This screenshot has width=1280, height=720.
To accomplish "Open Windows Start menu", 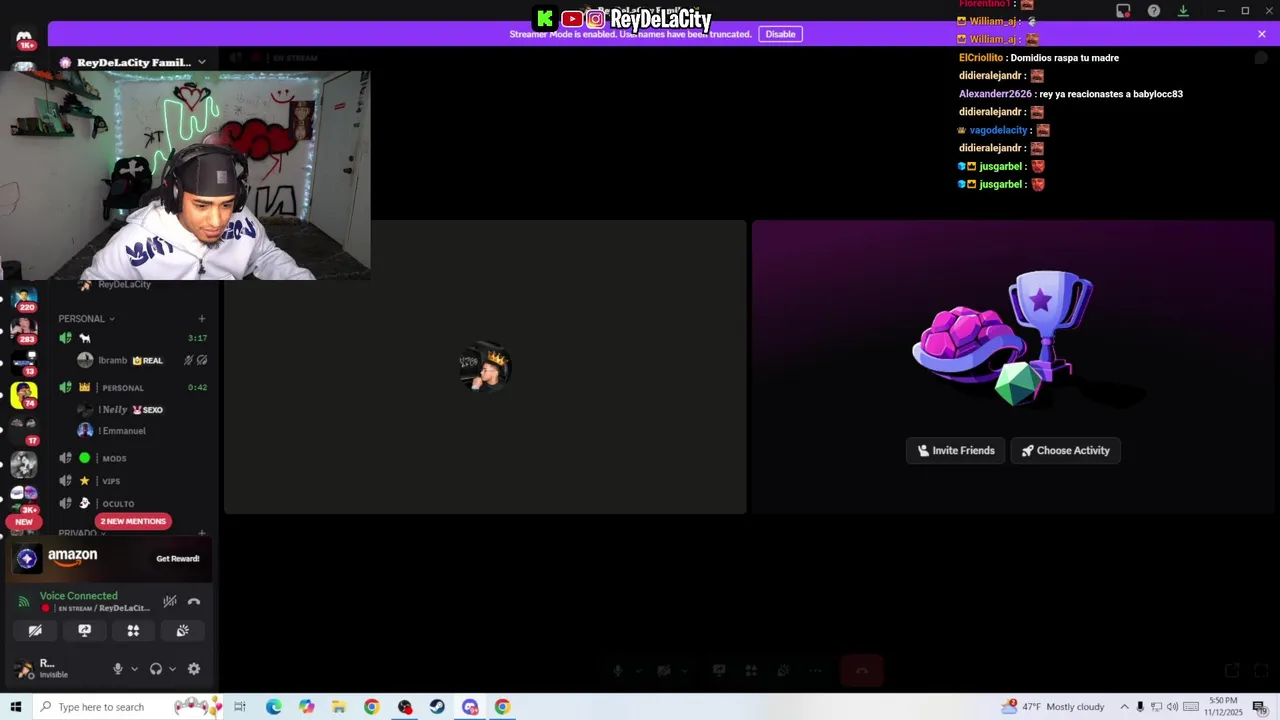I will (x=15, y=707).
